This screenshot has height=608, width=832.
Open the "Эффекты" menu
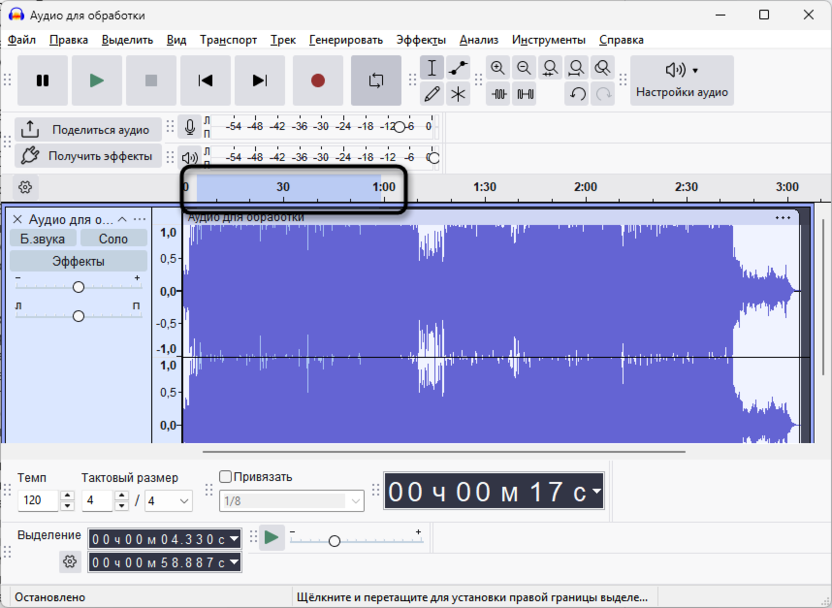(x=420, y=40)
